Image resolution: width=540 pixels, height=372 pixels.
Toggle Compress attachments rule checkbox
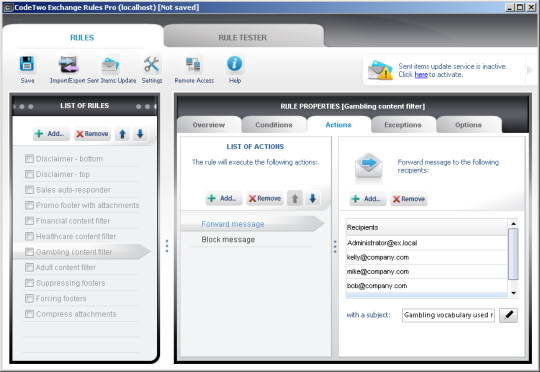(29, 314)
